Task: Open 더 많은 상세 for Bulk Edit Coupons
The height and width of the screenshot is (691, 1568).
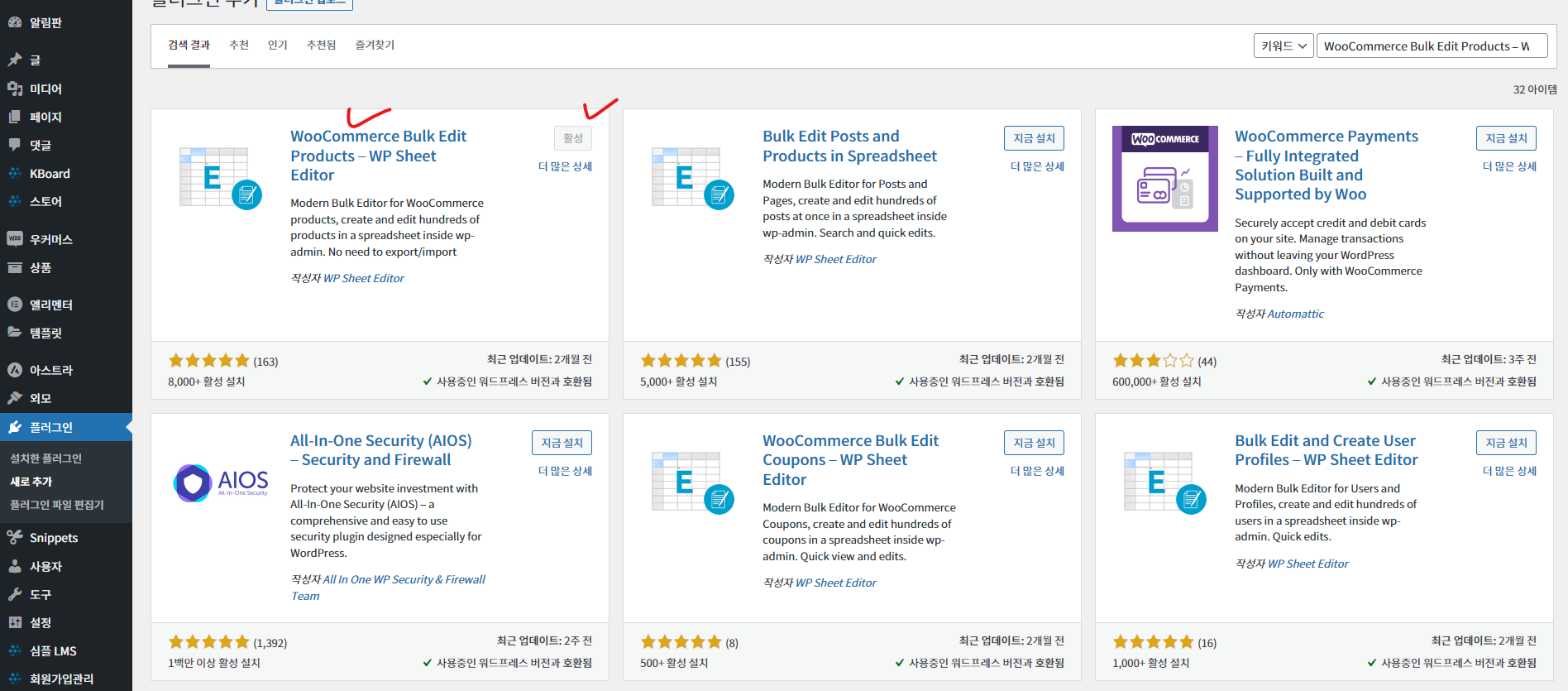Action: 1037,471
